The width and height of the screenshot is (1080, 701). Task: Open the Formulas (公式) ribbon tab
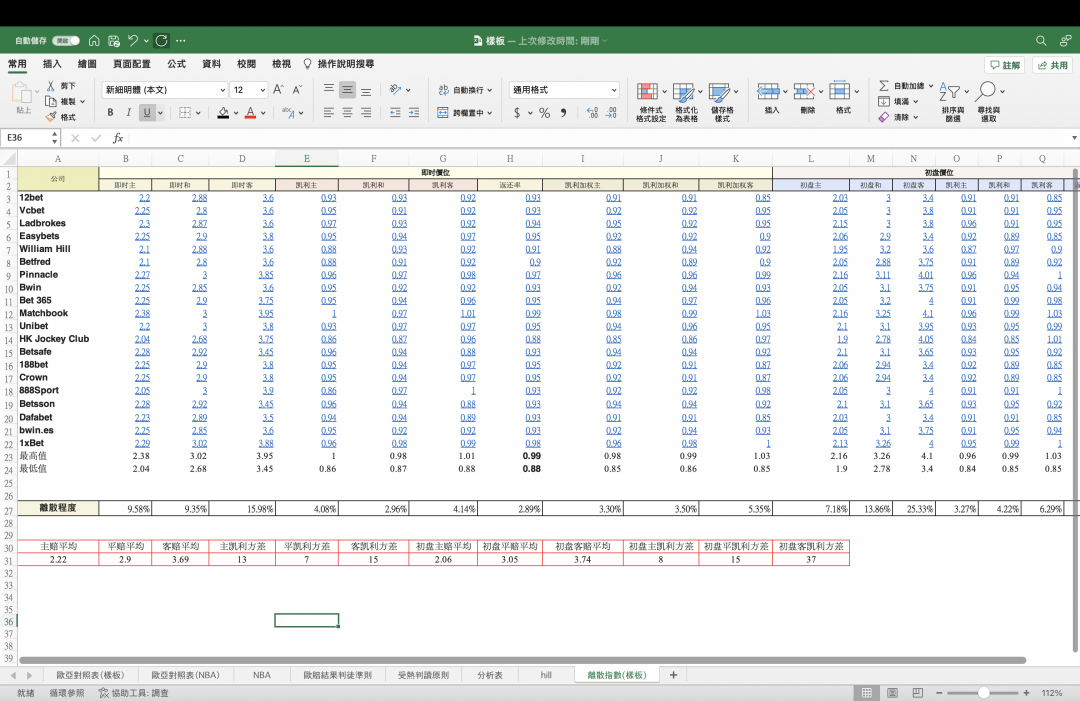(x=176, y=64)
